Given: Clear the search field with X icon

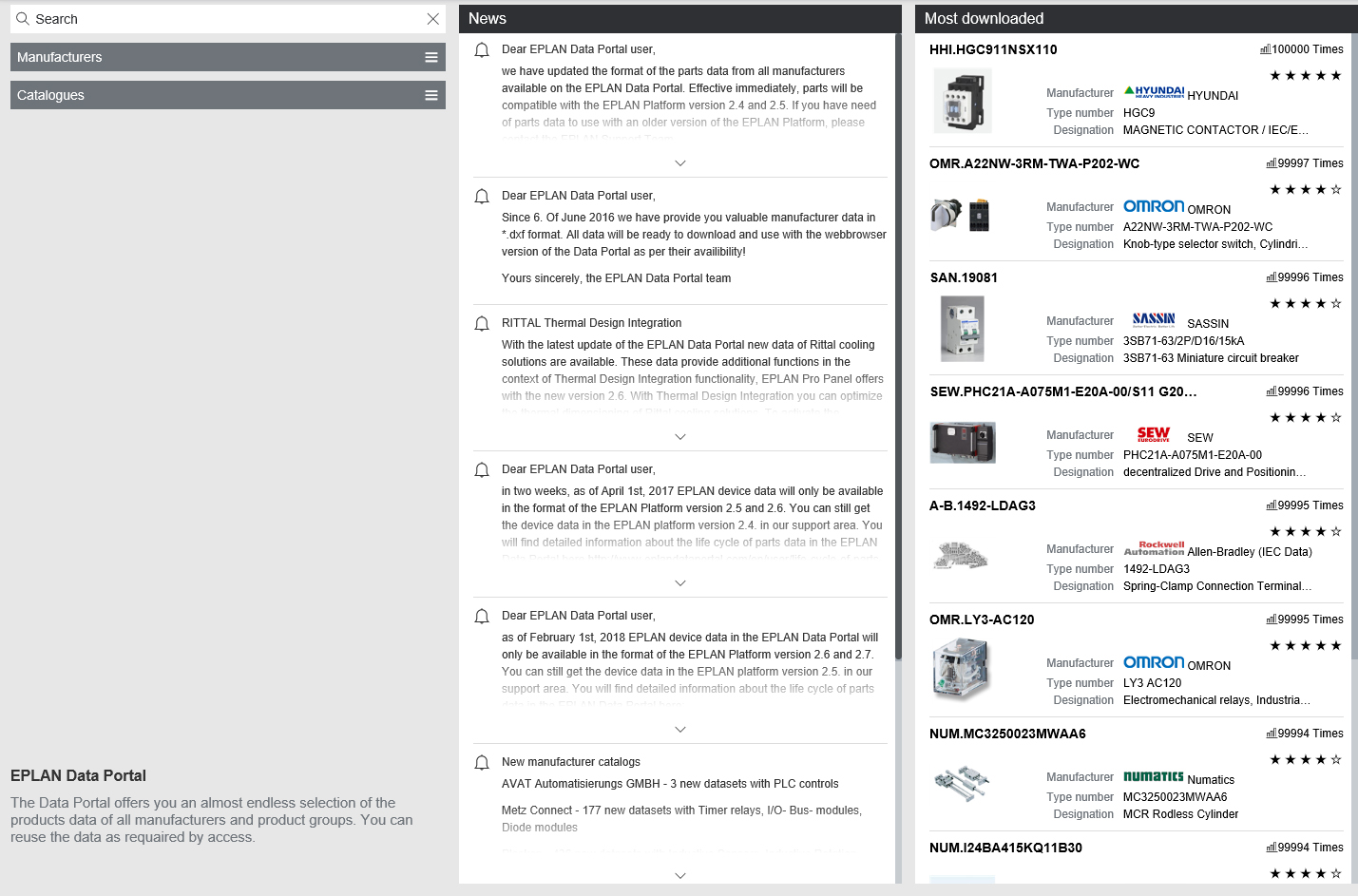Looking at the screenshot, I should pyautogui.click(x=433, y=19).
